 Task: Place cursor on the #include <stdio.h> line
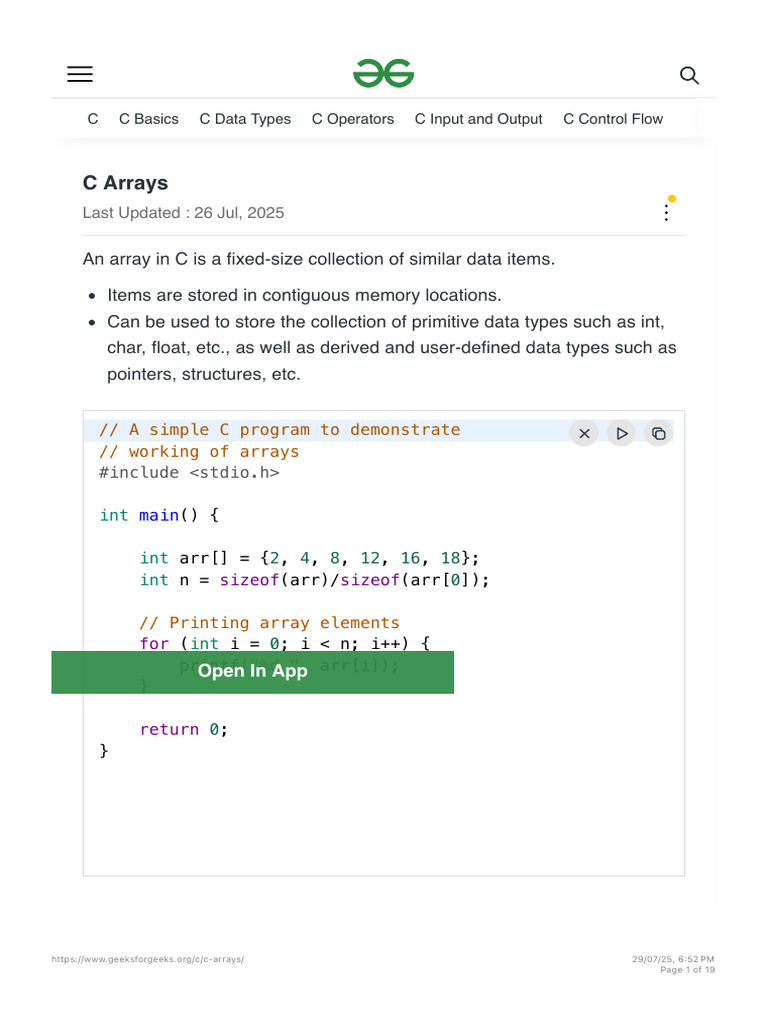coord(189,472)
